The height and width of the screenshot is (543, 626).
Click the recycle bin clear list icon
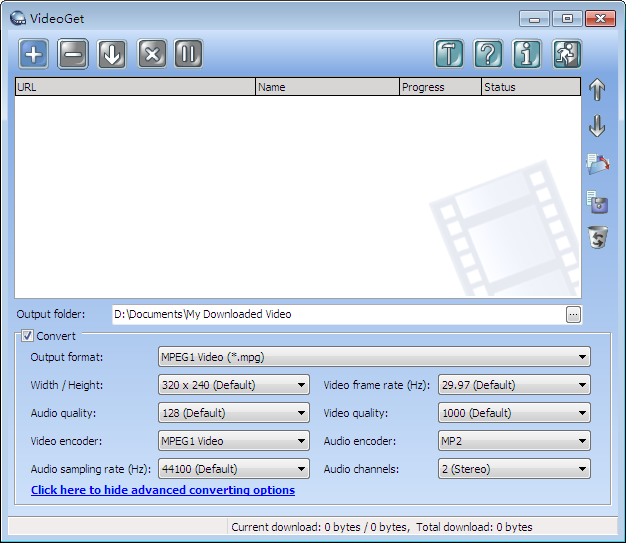[598, 237]
